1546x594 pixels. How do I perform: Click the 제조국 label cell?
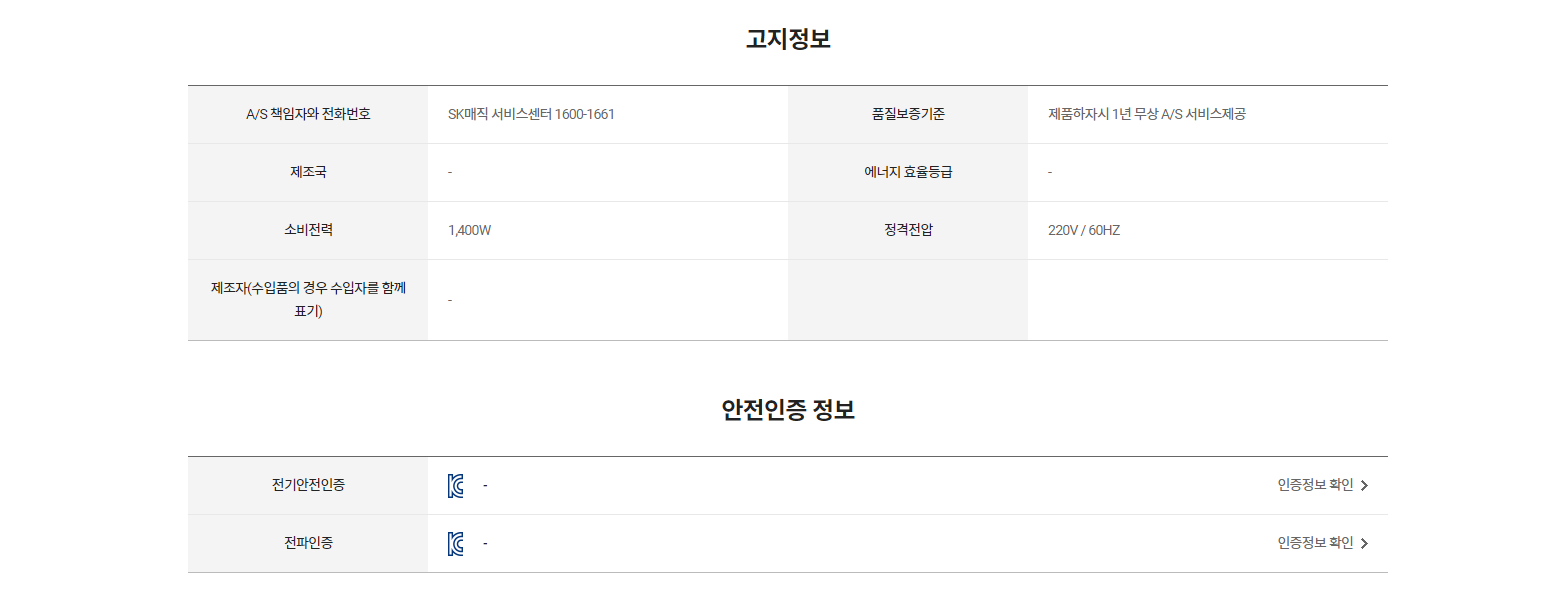308,172
